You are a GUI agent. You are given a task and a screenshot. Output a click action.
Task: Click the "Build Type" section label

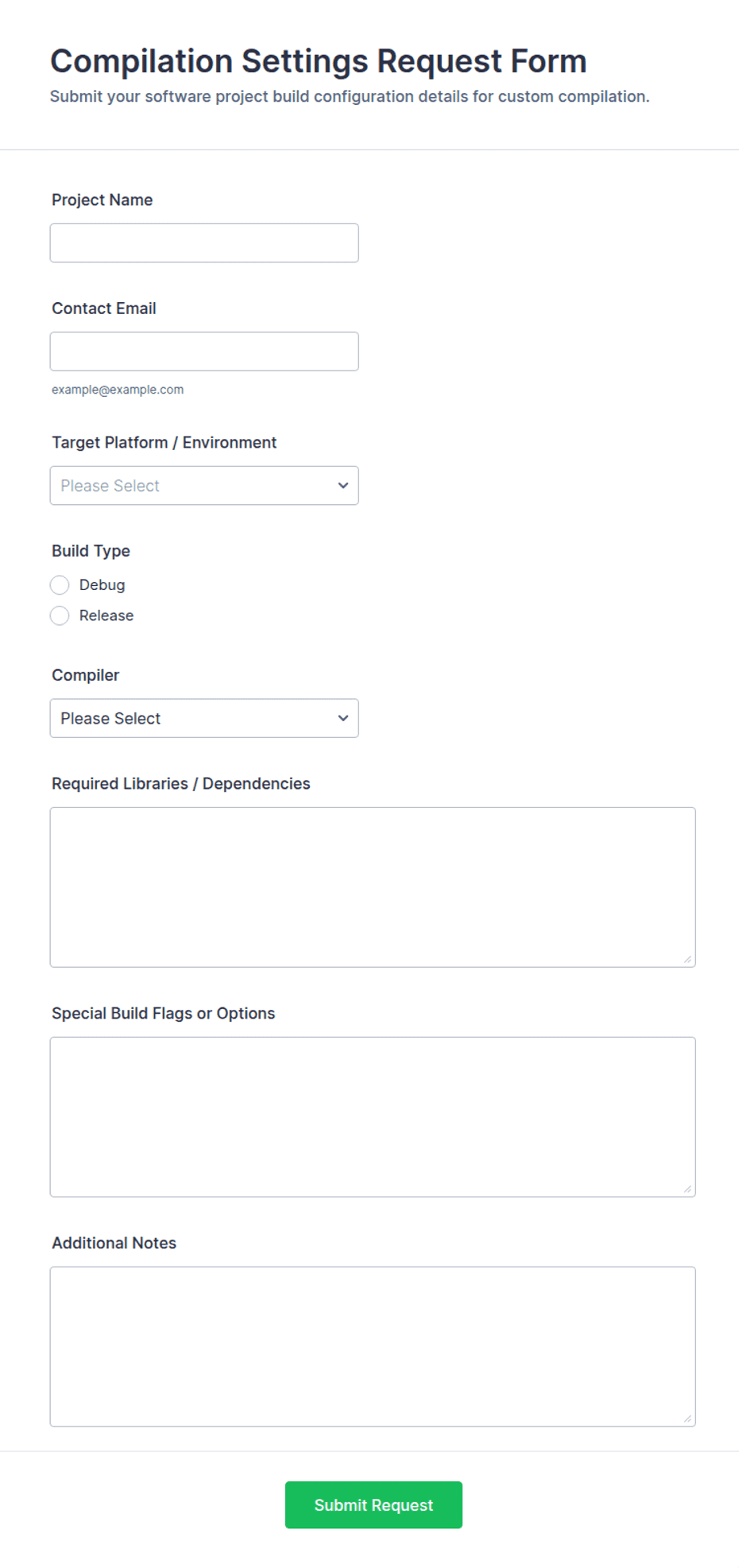[x=91, y=551]
